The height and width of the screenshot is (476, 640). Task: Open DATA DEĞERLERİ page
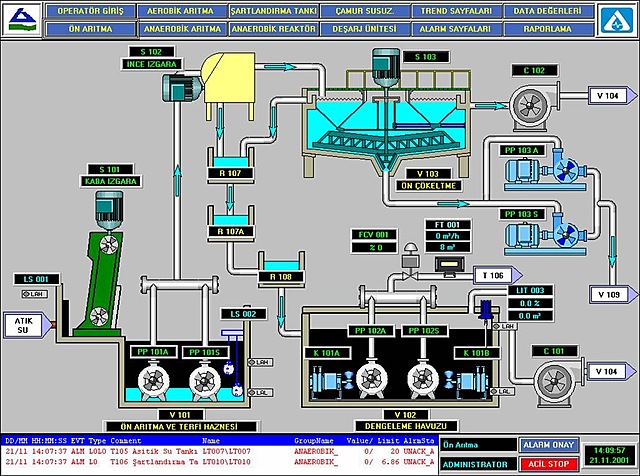coord(548,11)
